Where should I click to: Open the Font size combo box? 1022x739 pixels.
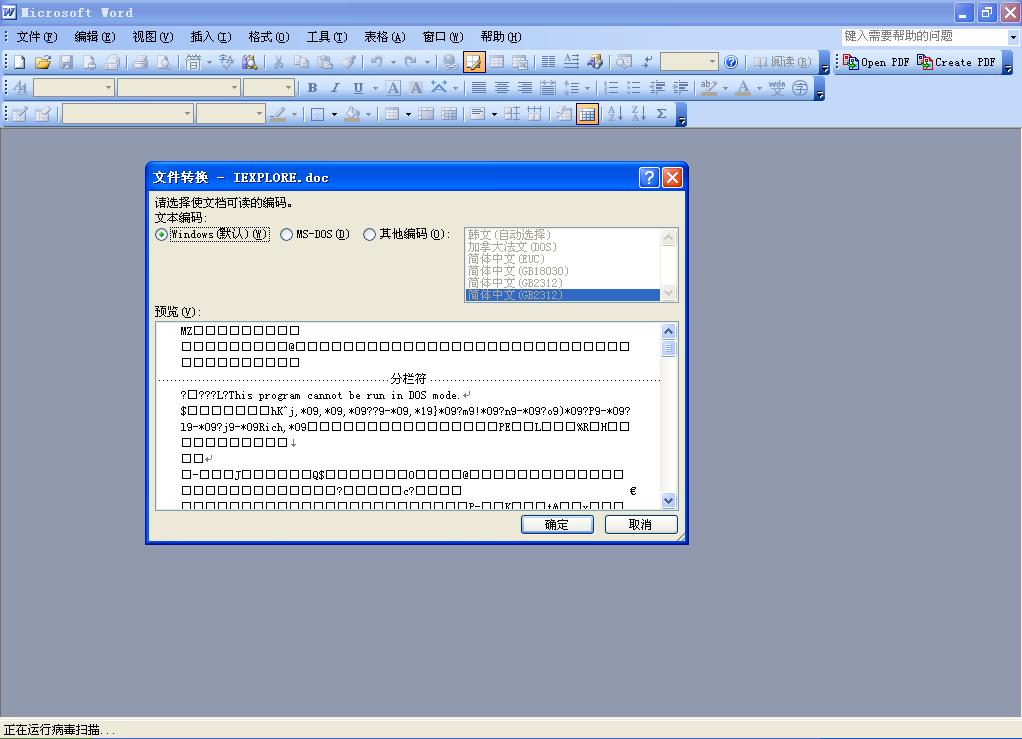tap(269, 87)
